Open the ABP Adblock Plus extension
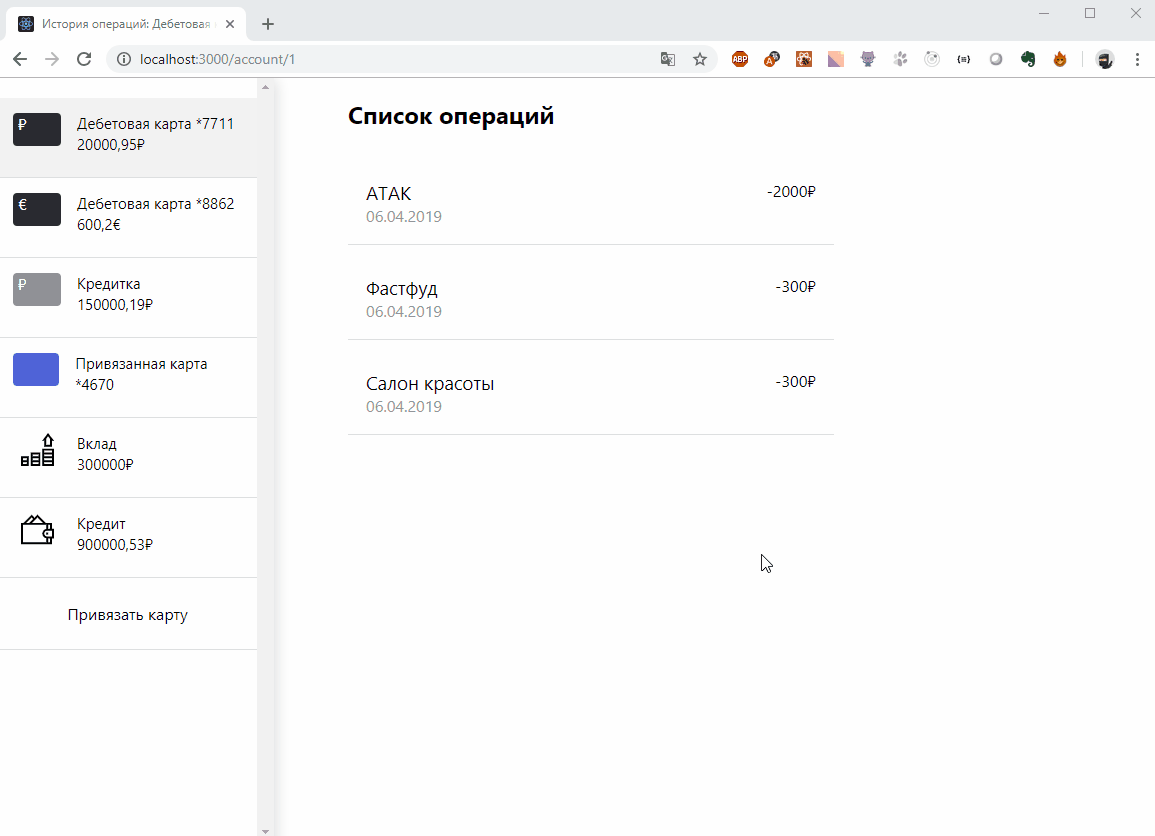The width and height of the screenshot is (1155, 836). (740, 59)
